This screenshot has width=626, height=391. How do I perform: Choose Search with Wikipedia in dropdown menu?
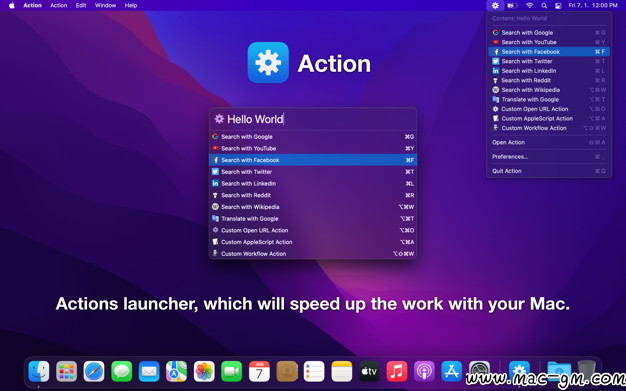[549, 90]
